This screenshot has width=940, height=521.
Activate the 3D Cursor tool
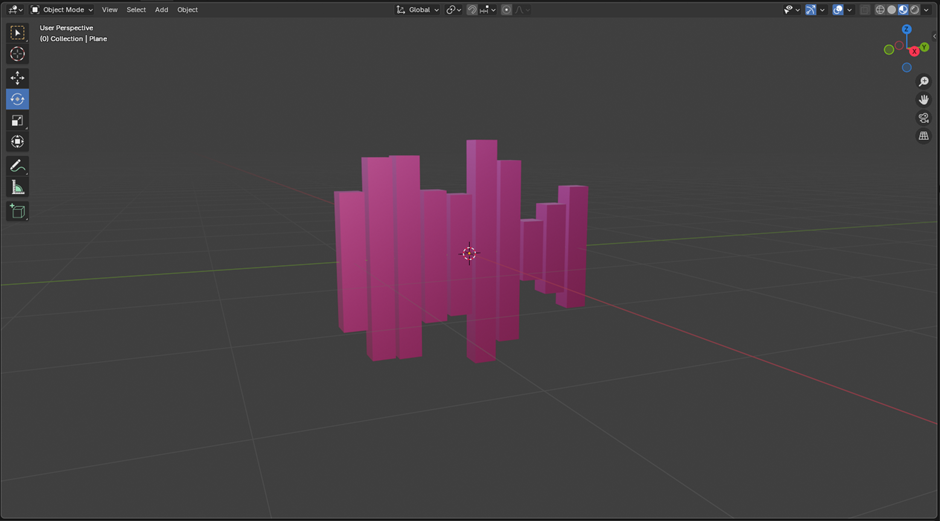[x=17, y=54]
